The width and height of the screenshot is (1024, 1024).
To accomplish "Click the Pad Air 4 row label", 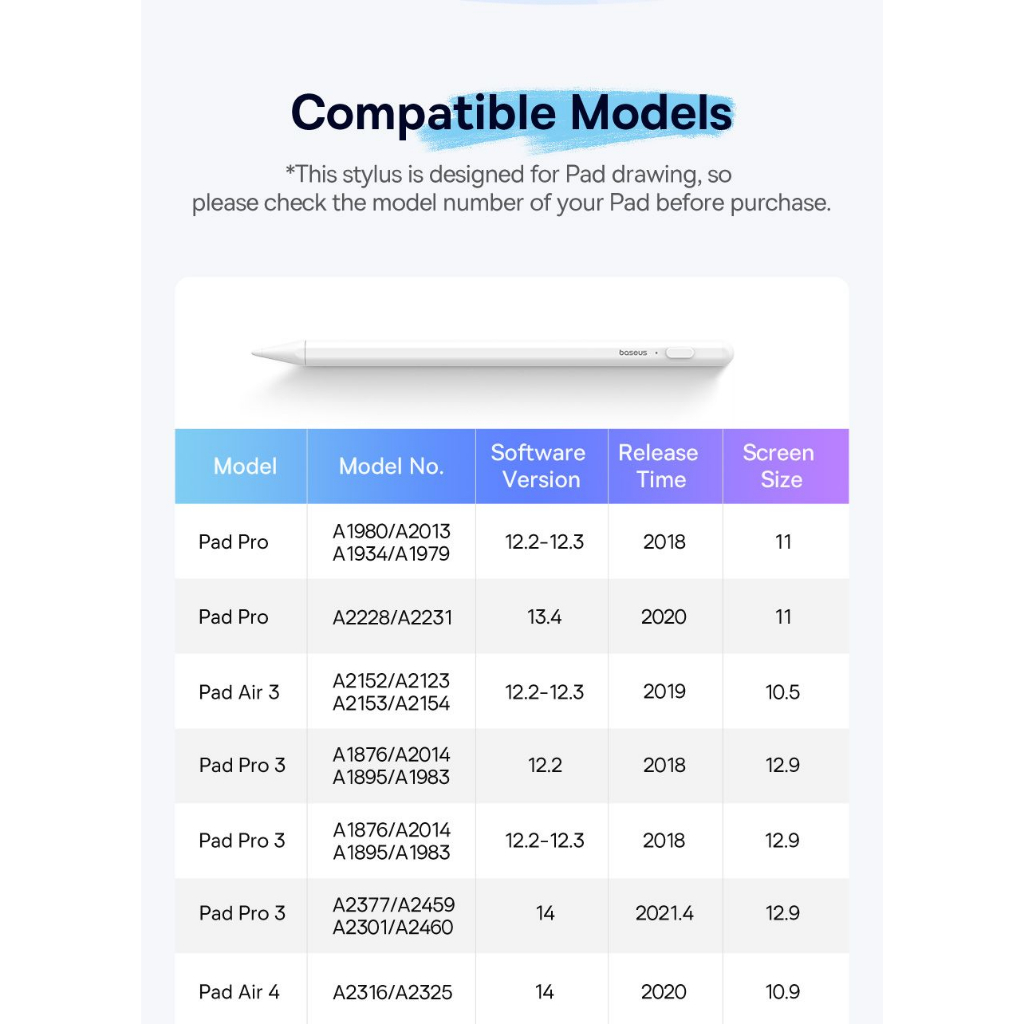I will [239, 992].
